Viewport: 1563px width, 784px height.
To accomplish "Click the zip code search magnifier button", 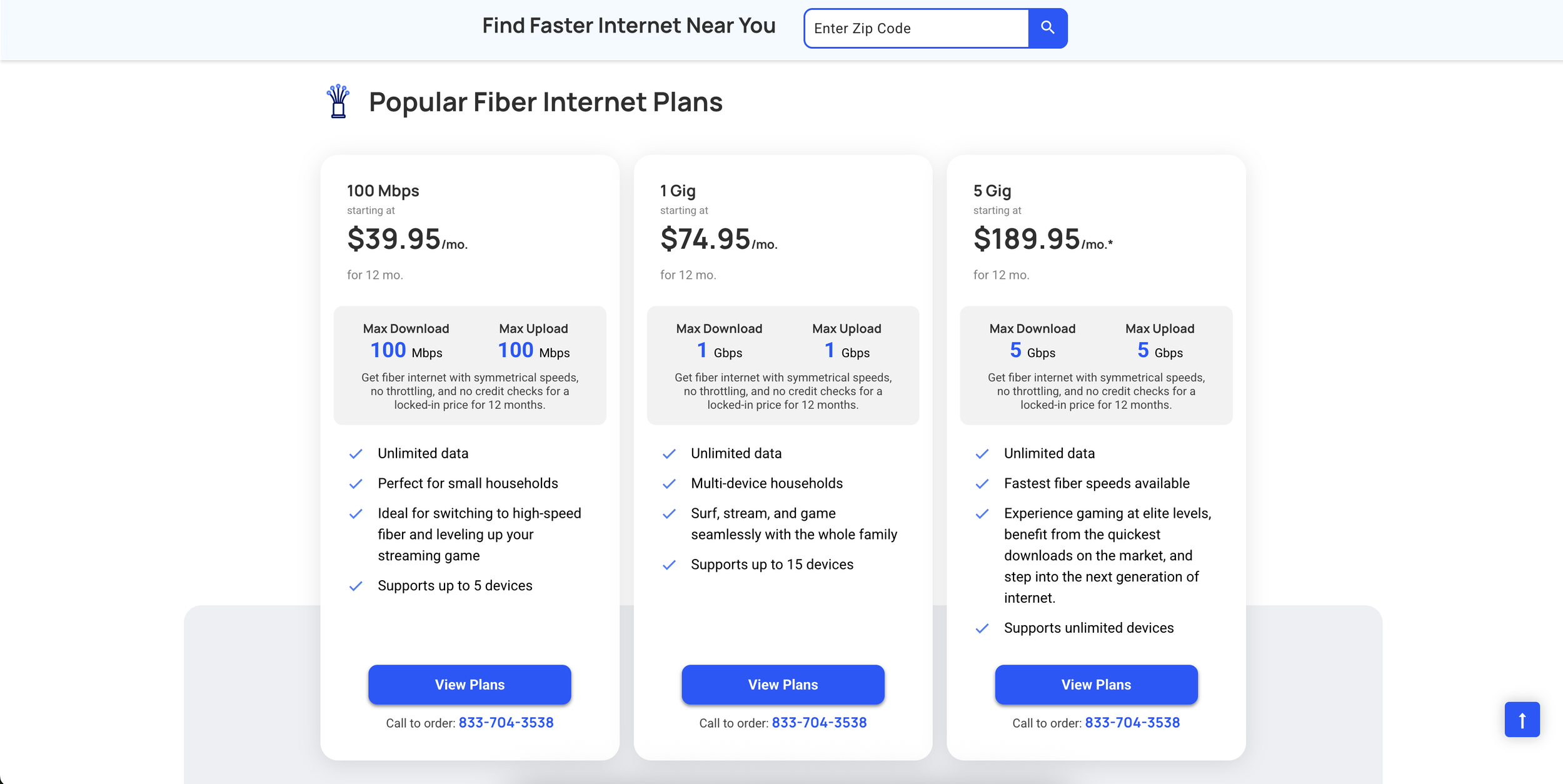I will pyautogui.click(x=1047, y=28).
